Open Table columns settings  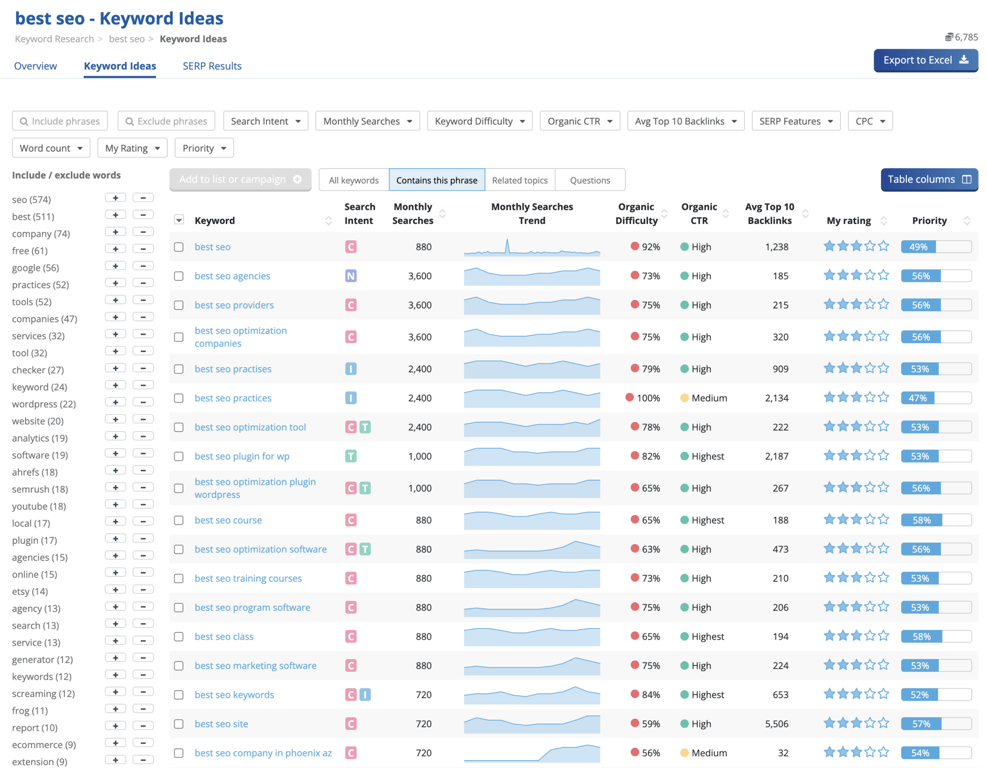(x=929, y=179)
